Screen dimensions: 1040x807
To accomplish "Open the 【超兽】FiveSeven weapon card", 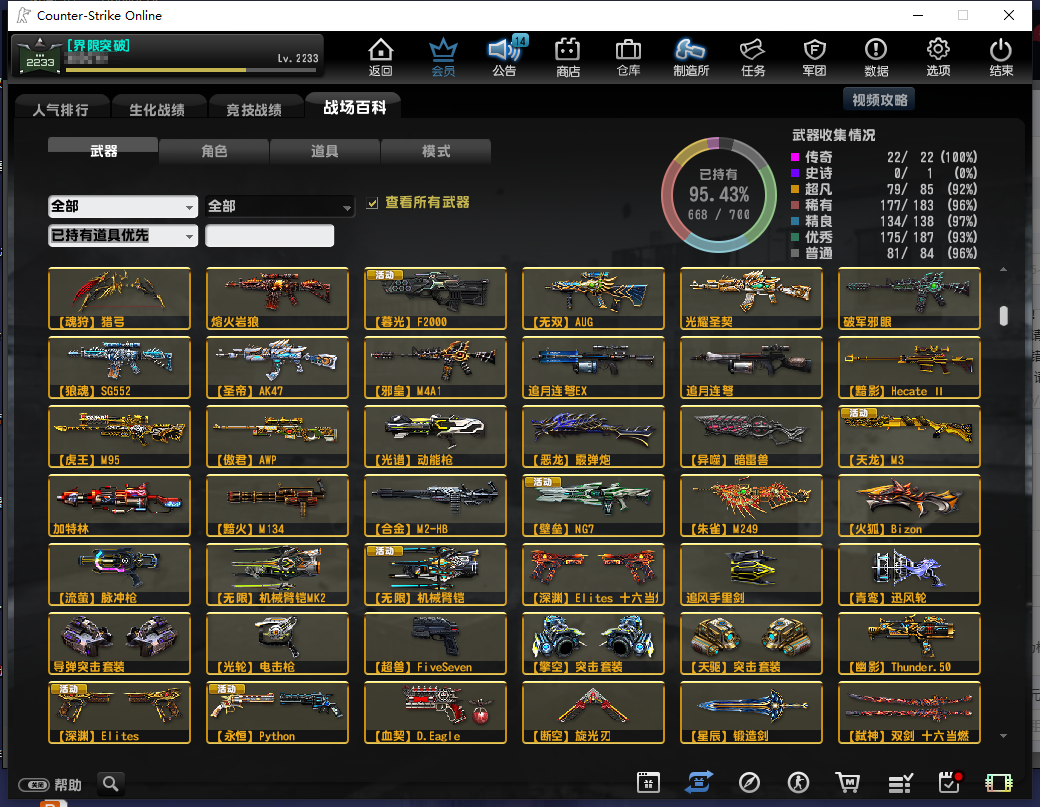I will click(435, 643).
